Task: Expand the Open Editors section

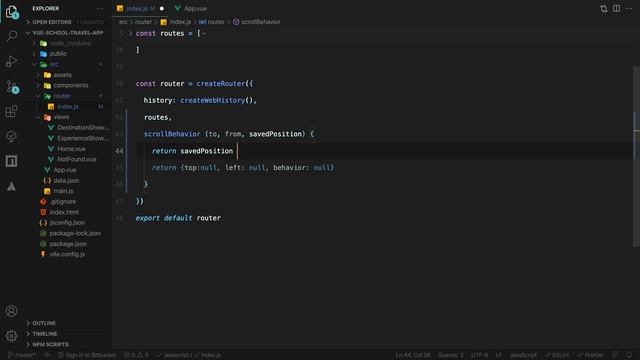Action: pos(51,22)
